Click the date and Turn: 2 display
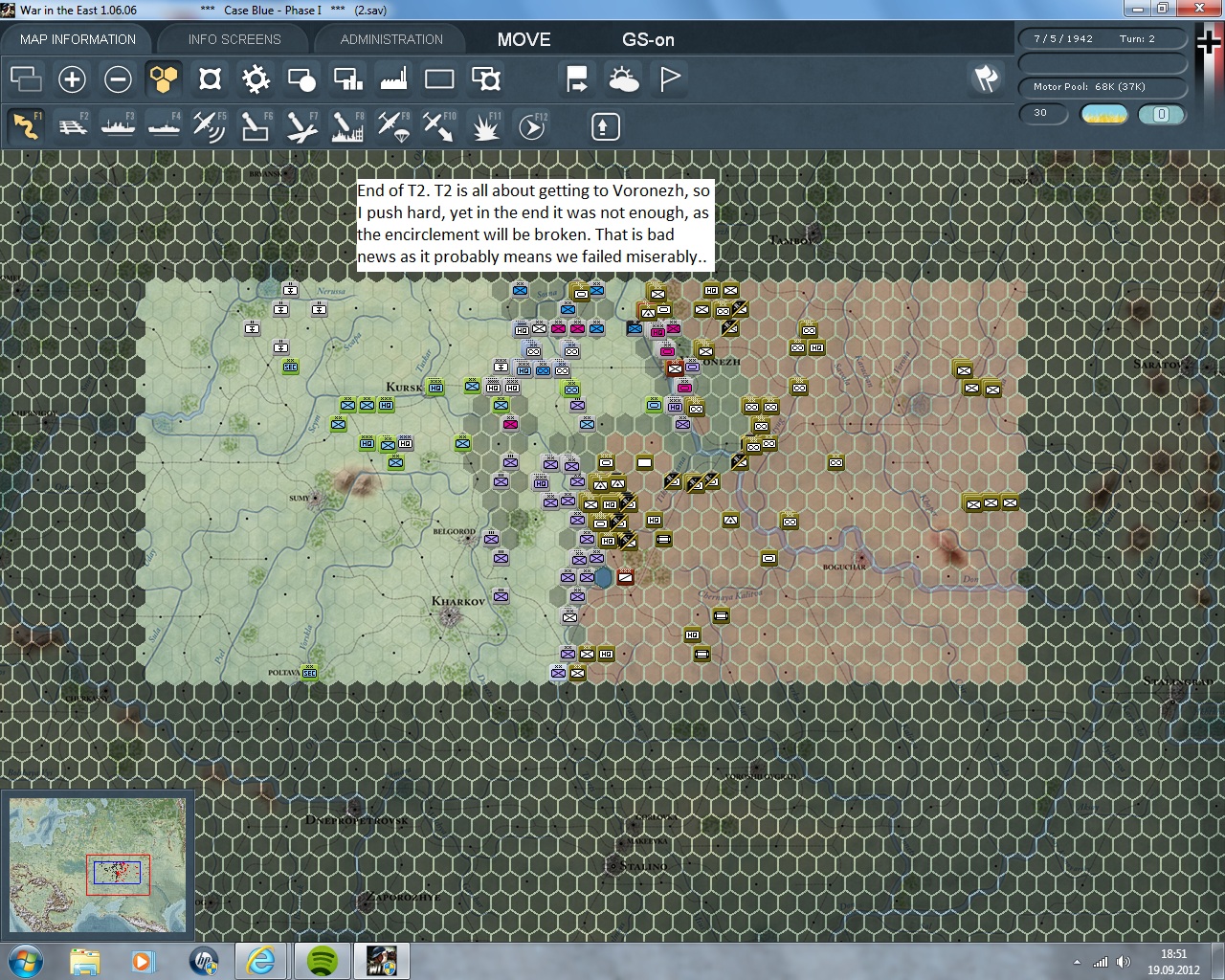This screenshot has height=980, width=1225. click(1102, 38)
